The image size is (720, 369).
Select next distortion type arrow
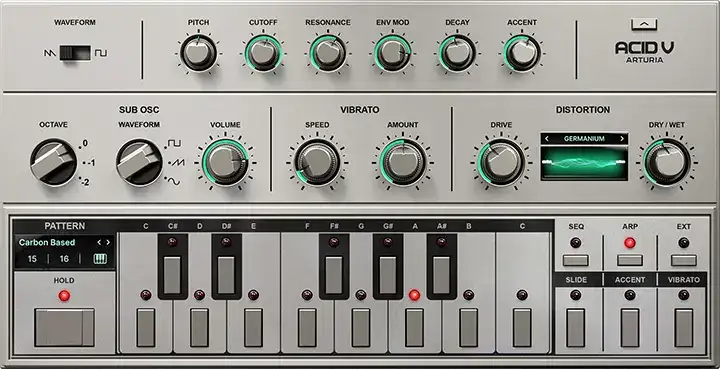[x=623, y=139]
